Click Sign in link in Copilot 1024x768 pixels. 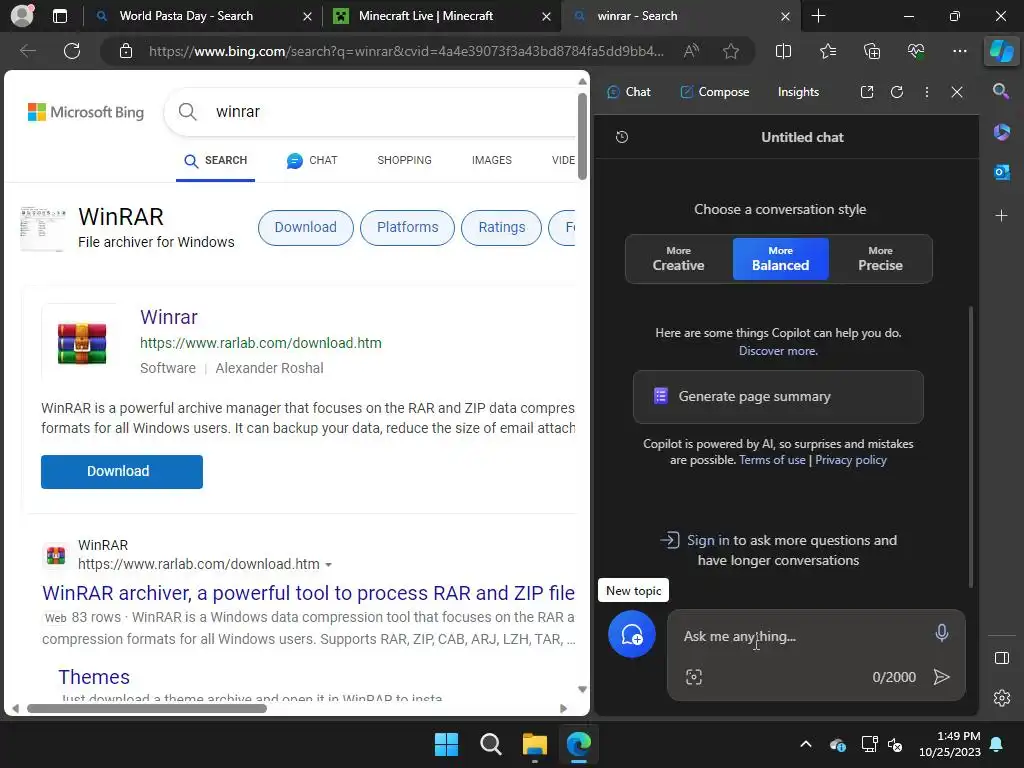(x=708, y=540)
